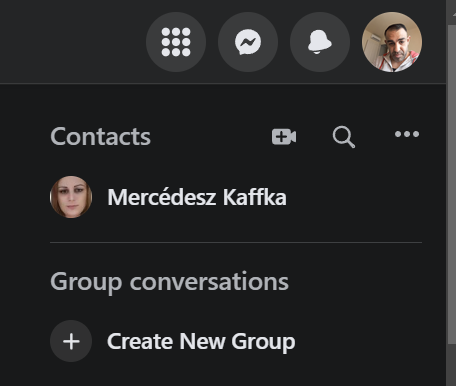The width and height of the screenshot is (456, 386).
Task: Click empty space right of Create New Group
Action: click(360, 341)
